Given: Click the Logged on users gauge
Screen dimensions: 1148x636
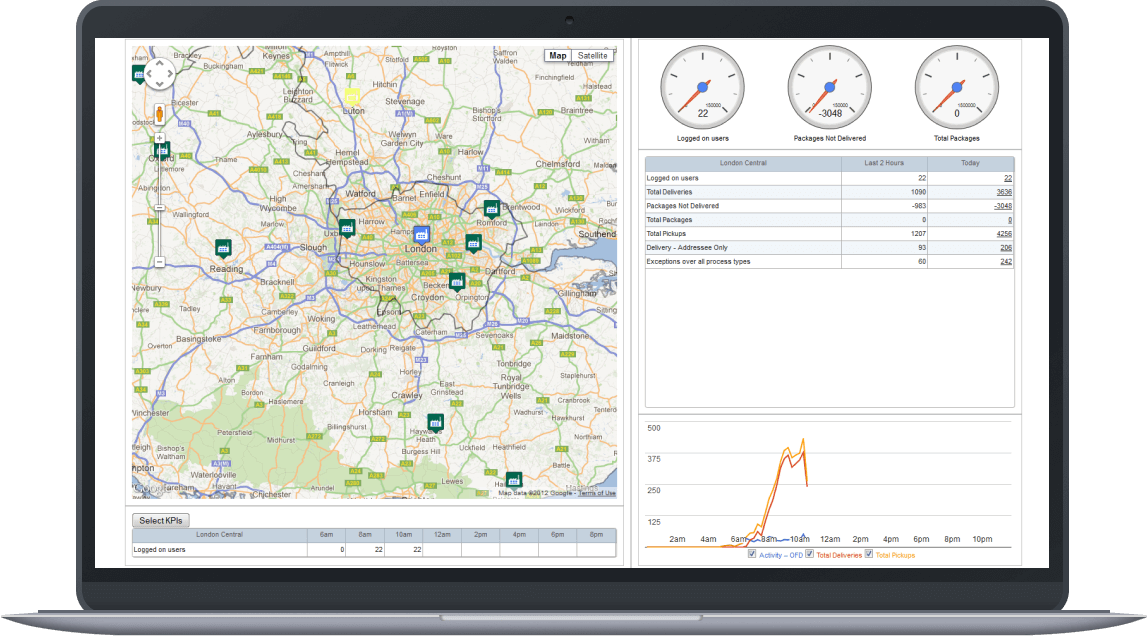Looking at the screenshot, I should [x=701, y=87].
